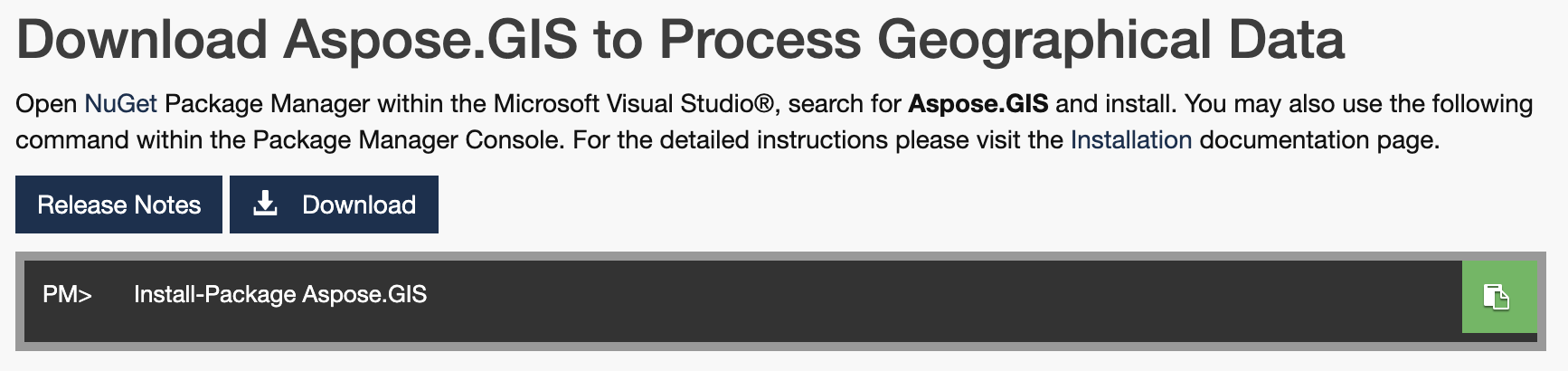Click the "search for" text in paragraph

click(x=845, y=104)
